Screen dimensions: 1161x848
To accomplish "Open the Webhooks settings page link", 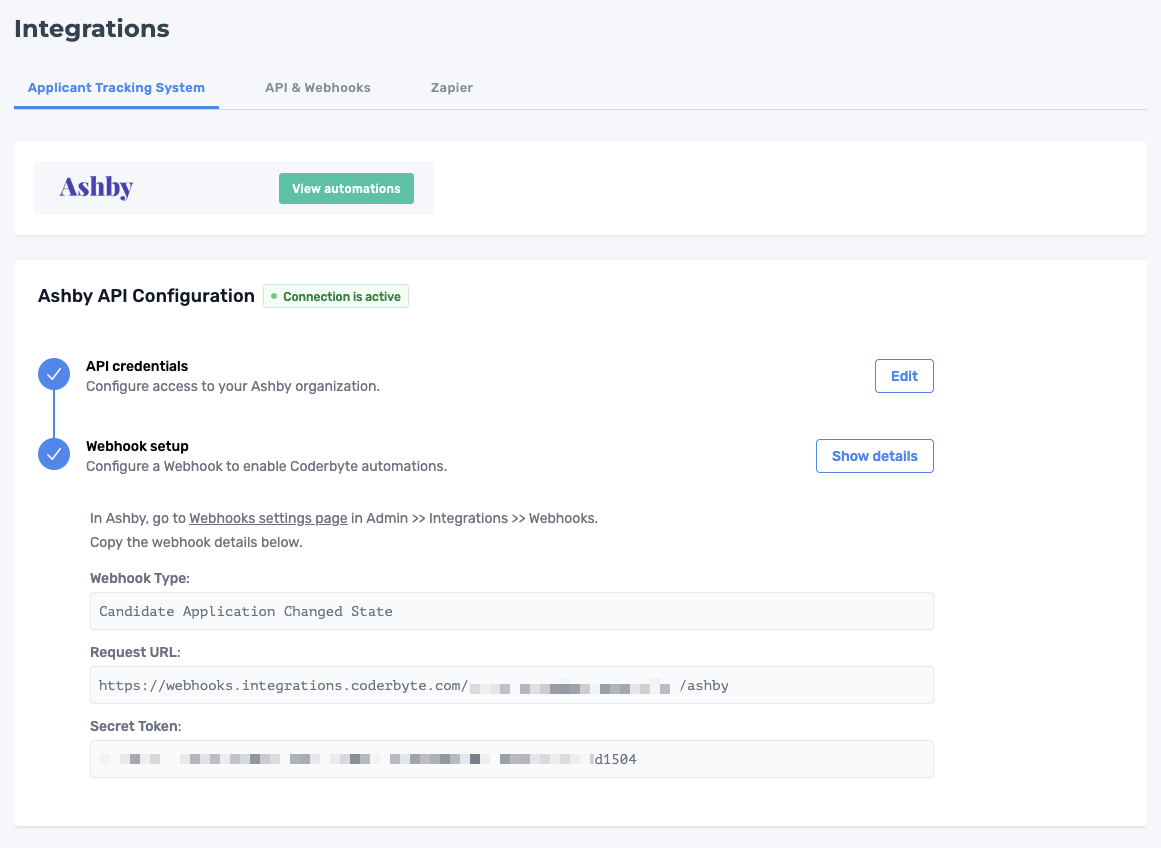I will point(268,518).
